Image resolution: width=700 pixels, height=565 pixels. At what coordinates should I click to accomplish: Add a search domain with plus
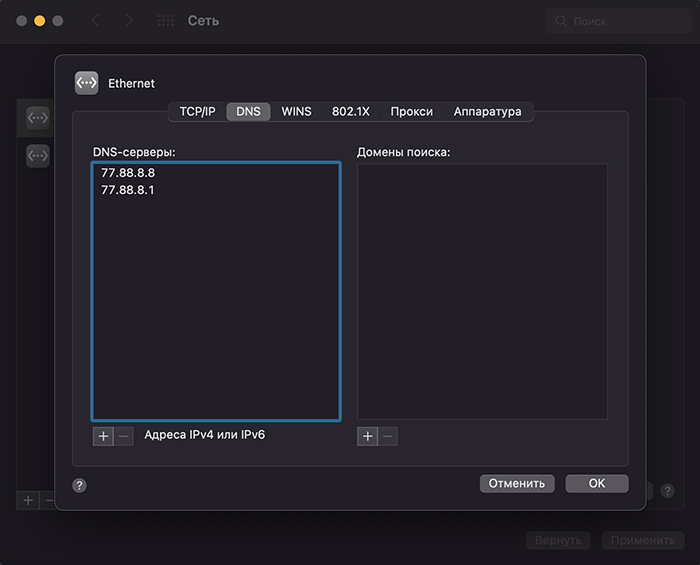[x=367, y=436]
